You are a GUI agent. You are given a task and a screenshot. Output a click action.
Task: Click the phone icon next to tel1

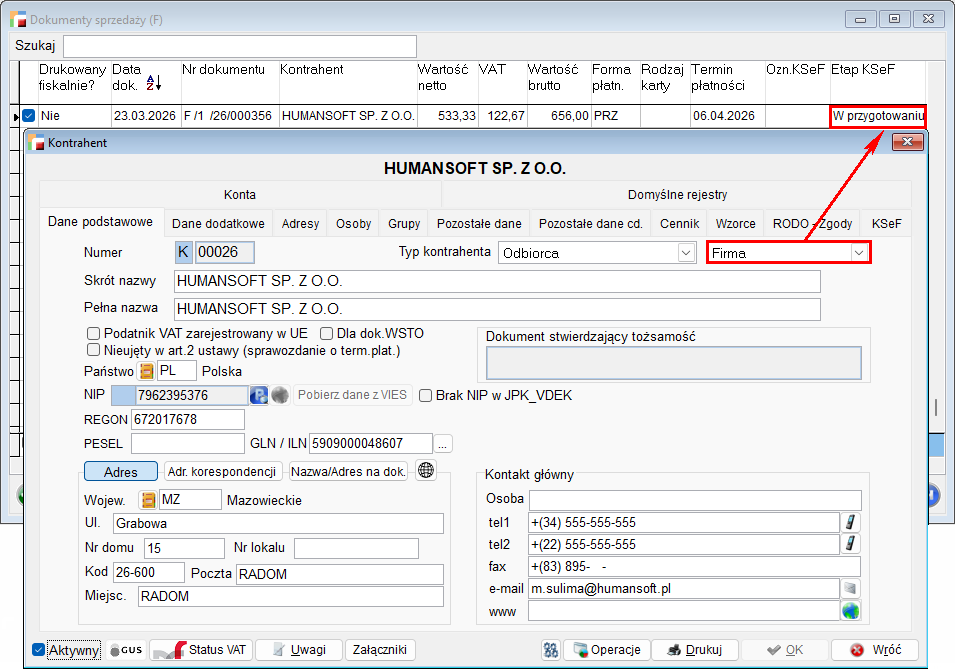click(852, 522)
